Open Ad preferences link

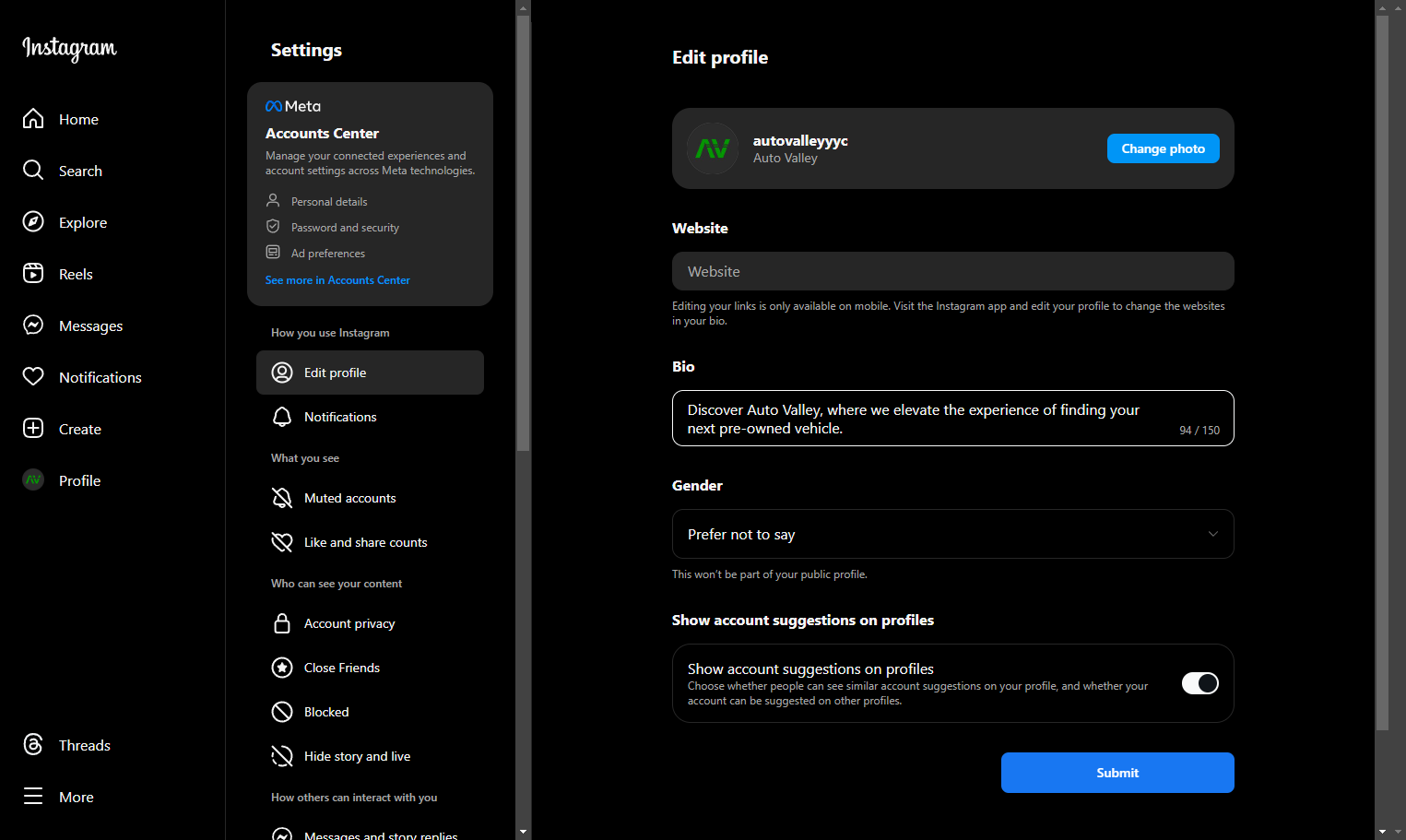tap(328, 254)
